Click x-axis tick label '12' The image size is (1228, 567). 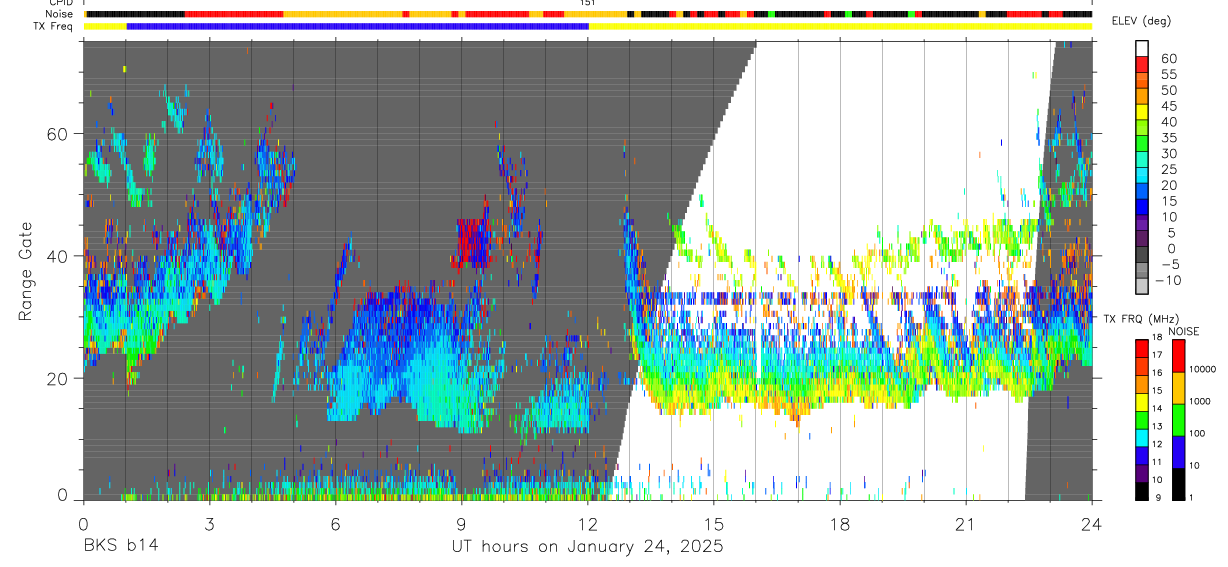click(x=588, y=524)
